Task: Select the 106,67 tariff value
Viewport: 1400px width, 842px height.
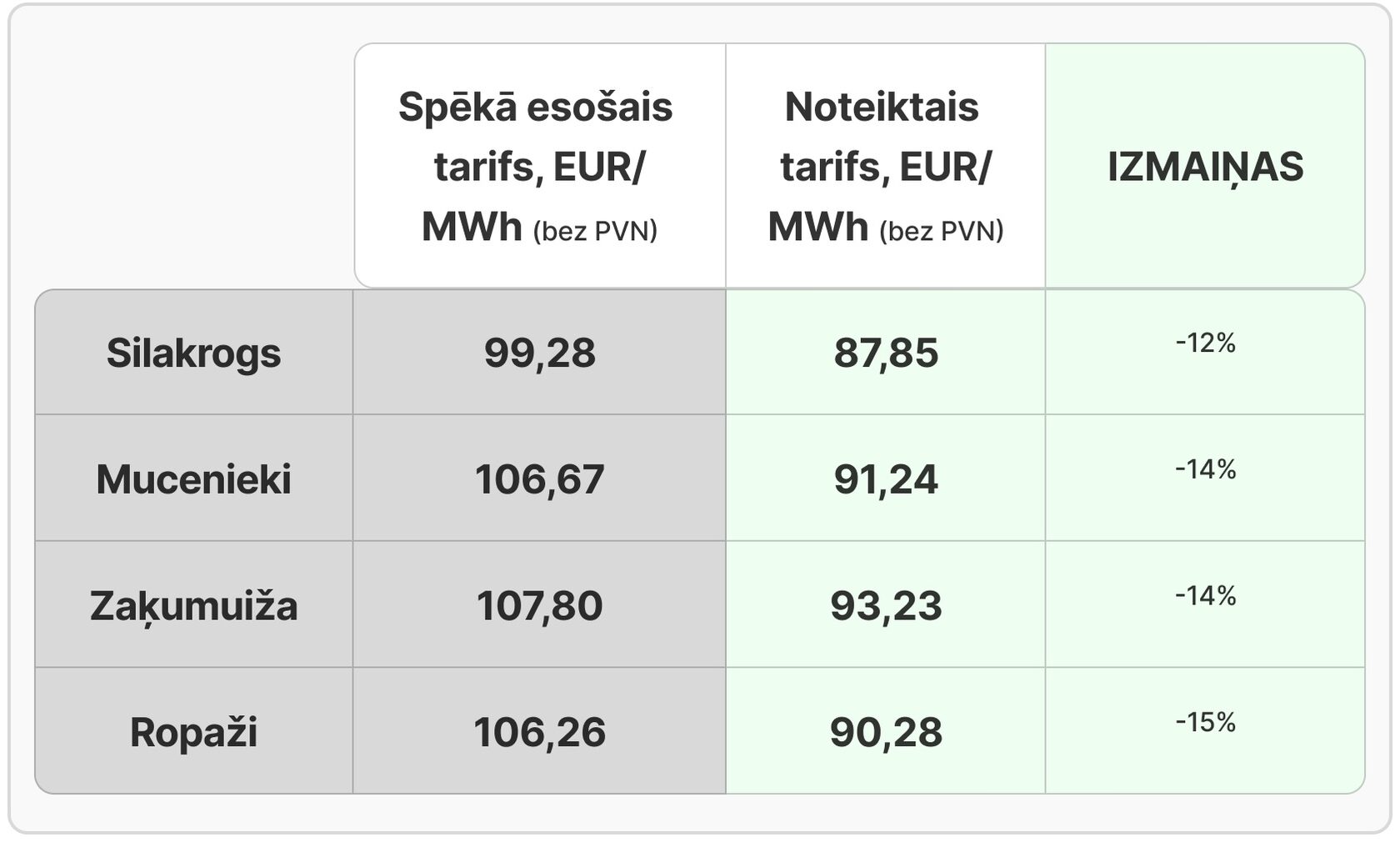Action: (x=539, y=479)
